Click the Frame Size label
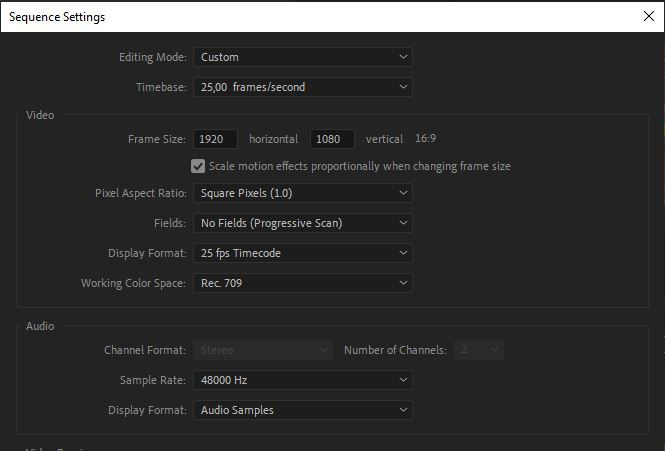The width and height of the screenshot is (665, 451). tap(156, 139)
